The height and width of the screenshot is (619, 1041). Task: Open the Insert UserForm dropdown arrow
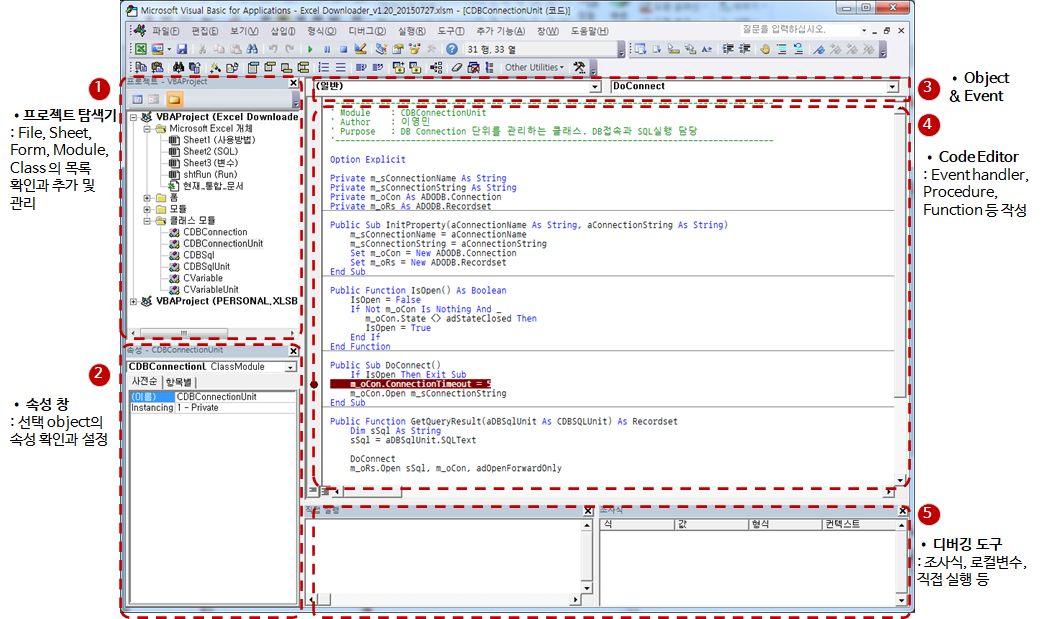(169, 49)
